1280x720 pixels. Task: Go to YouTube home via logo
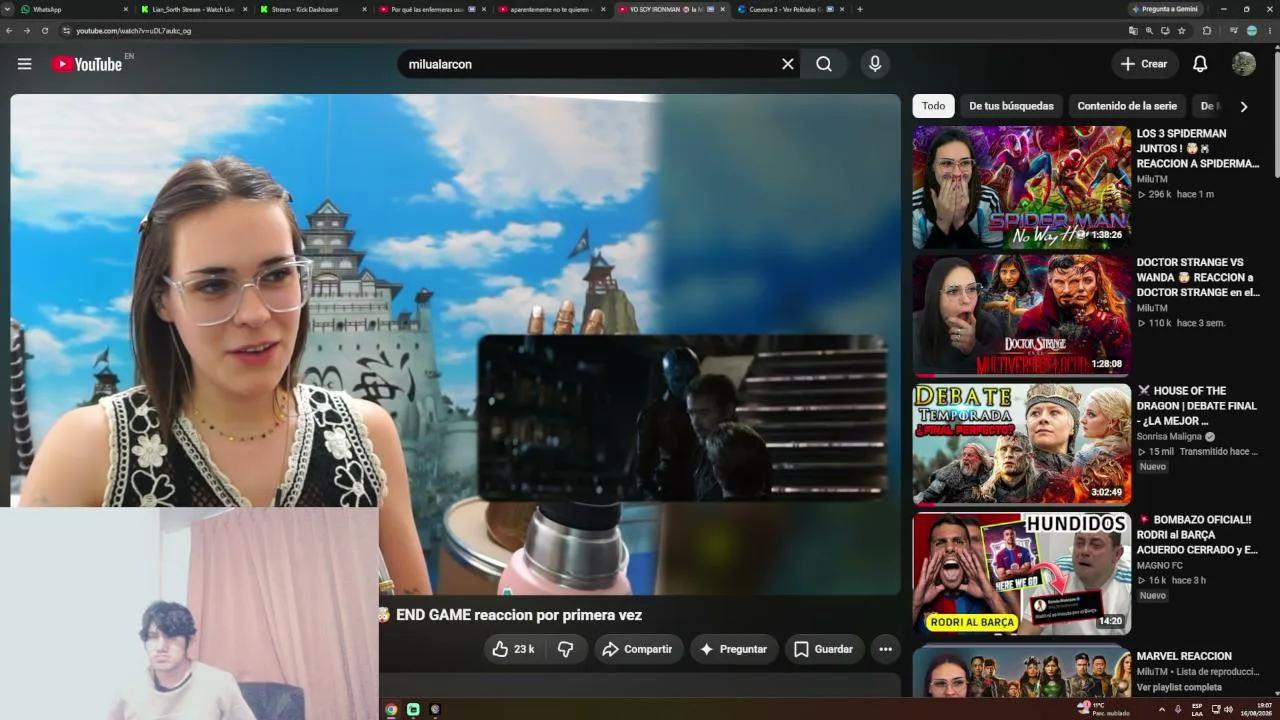coord(87,64)
